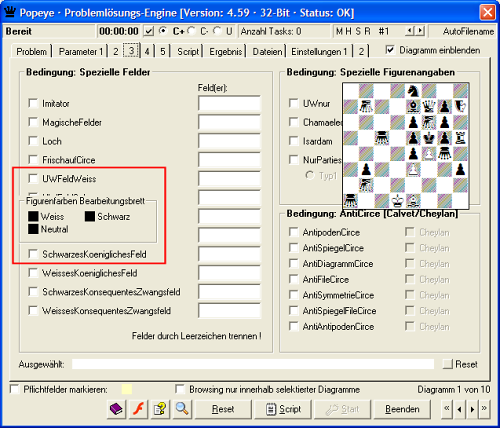Click the Ausgewählt text field
This screenshot has width=500, height=428.
pos(253,364)
